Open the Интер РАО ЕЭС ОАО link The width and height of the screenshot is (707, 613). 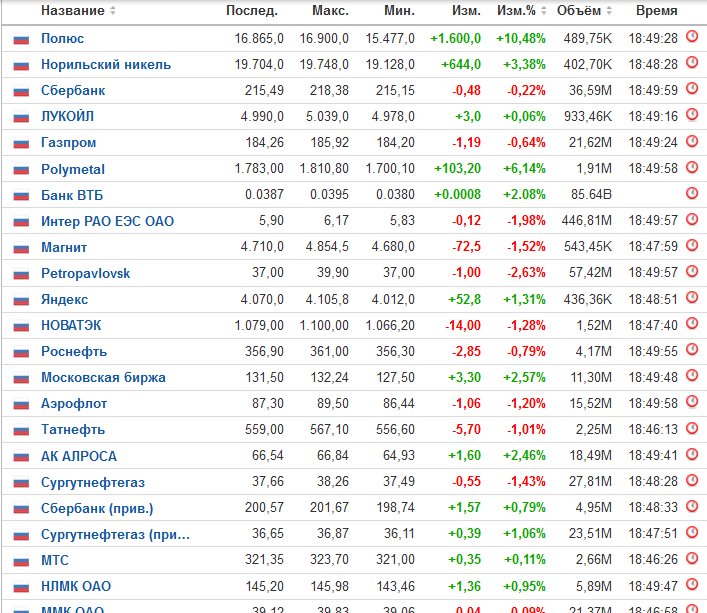(x=107, y=221)
